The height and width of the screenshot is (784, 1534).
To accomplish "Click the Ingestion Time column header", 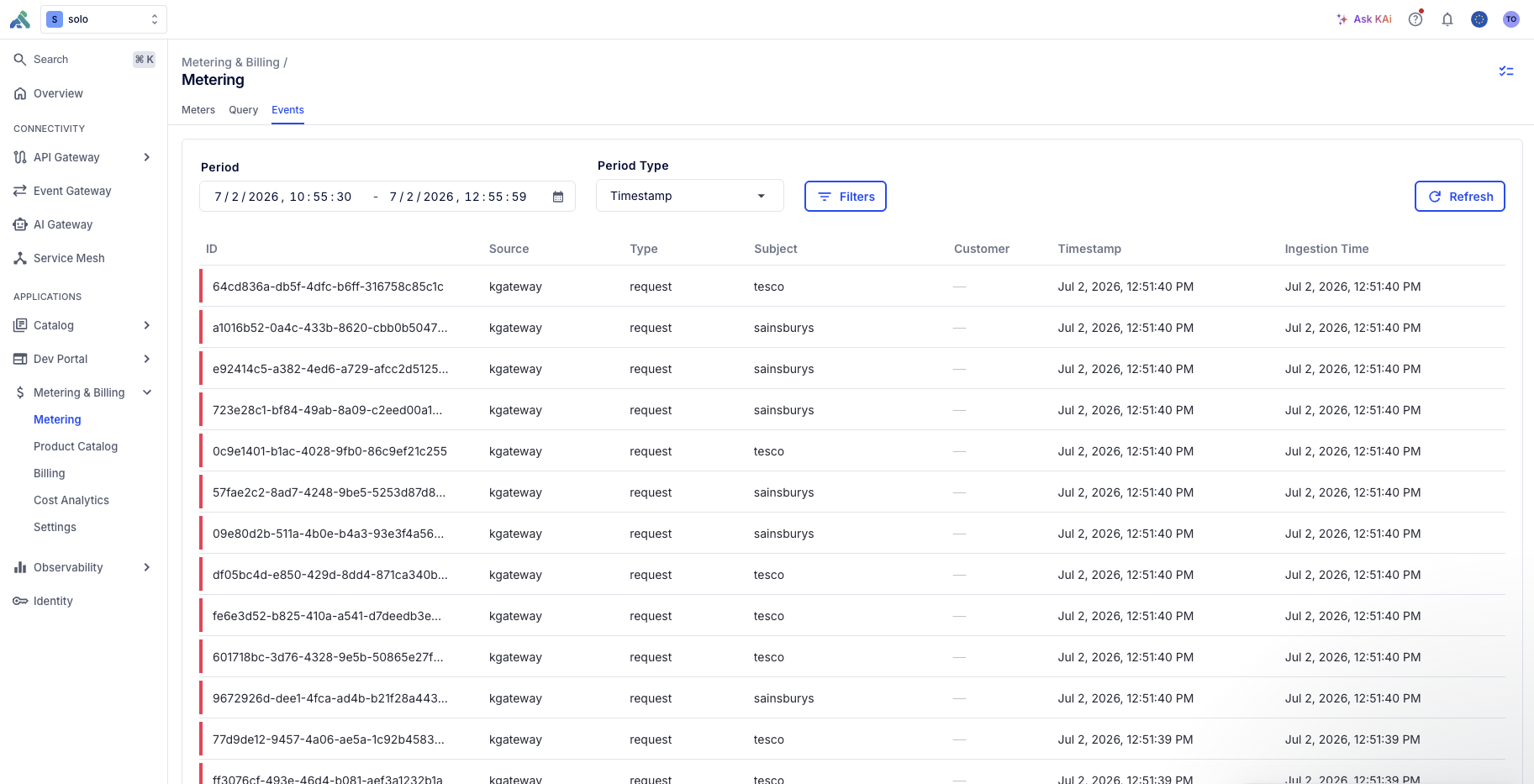I will coord(1326,249).
